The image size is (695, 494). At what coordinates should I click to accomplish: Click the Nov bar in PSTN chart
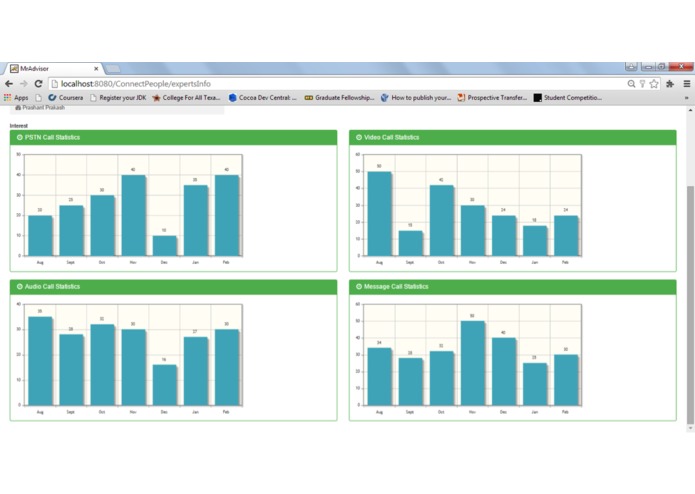pos(133,215)
